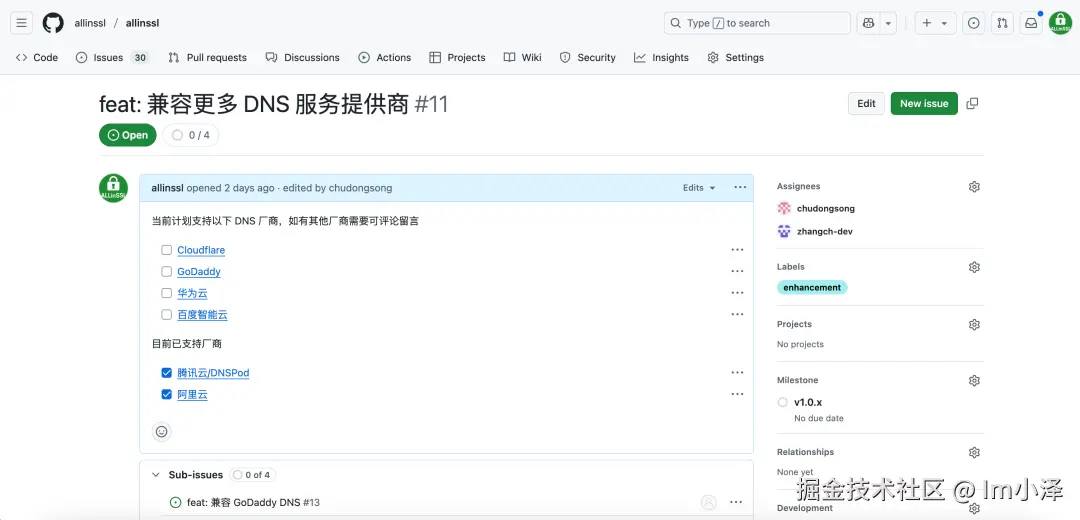Open the GoDaddy row options menu
Image resolution: width=1080 pixels, height=520 pixels.
click(x=737, y=271)
